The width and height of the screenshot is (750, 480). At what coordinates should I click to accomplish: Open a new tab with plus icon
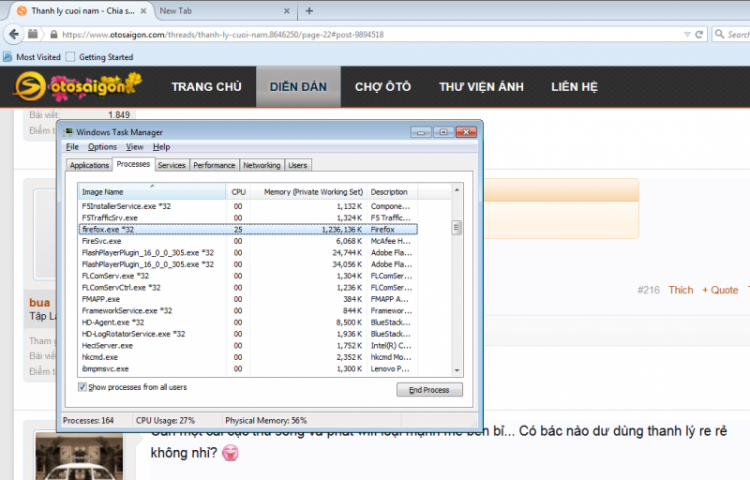(x=309, y=11)
